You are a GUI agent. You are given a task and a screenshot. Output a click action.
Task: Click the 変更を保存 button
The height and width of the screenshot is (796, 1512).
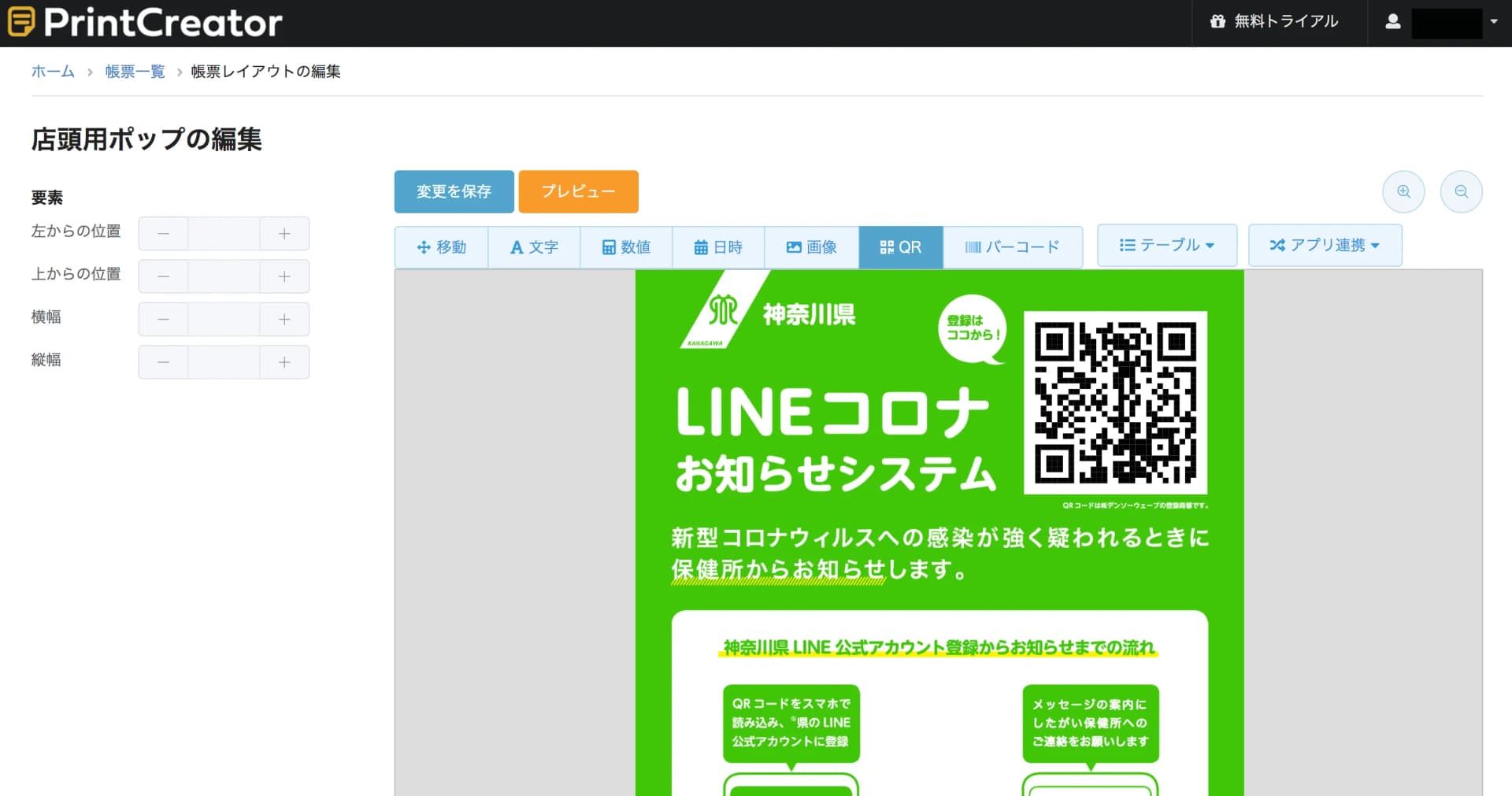tap(454, 191)
